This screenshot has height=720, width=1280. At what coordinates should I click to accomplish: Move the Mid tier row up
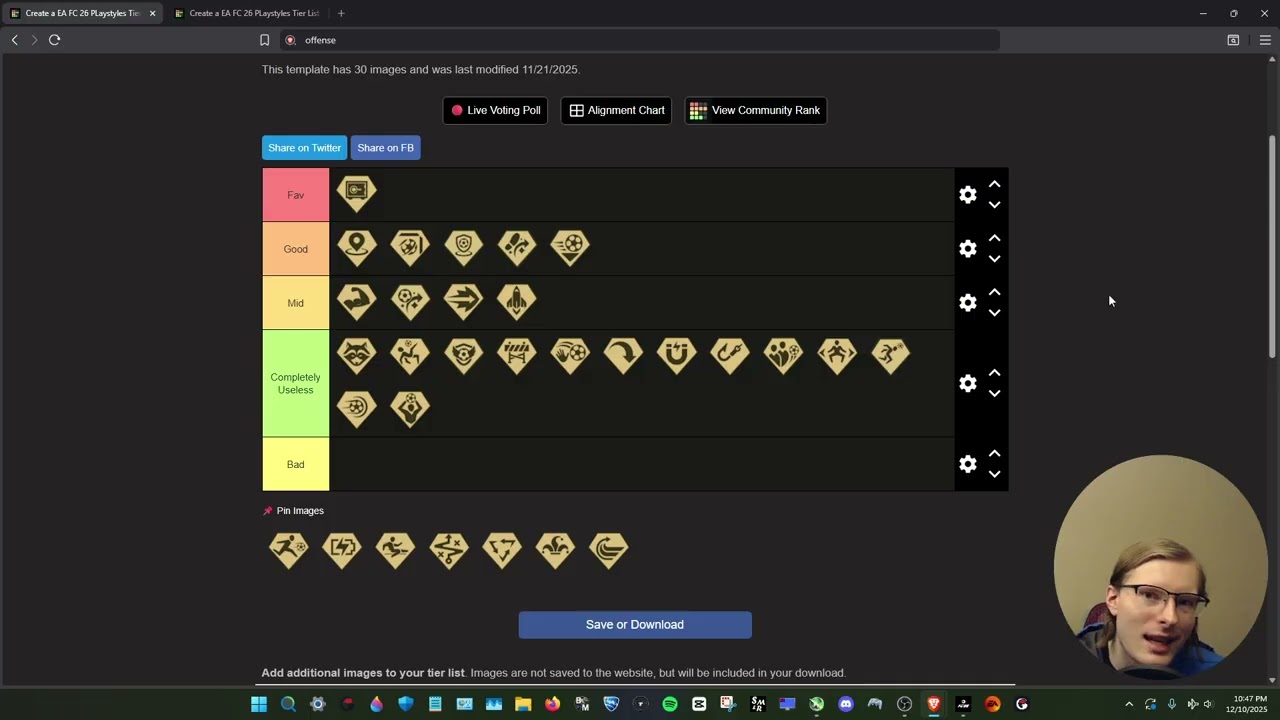tap(994, 293)
